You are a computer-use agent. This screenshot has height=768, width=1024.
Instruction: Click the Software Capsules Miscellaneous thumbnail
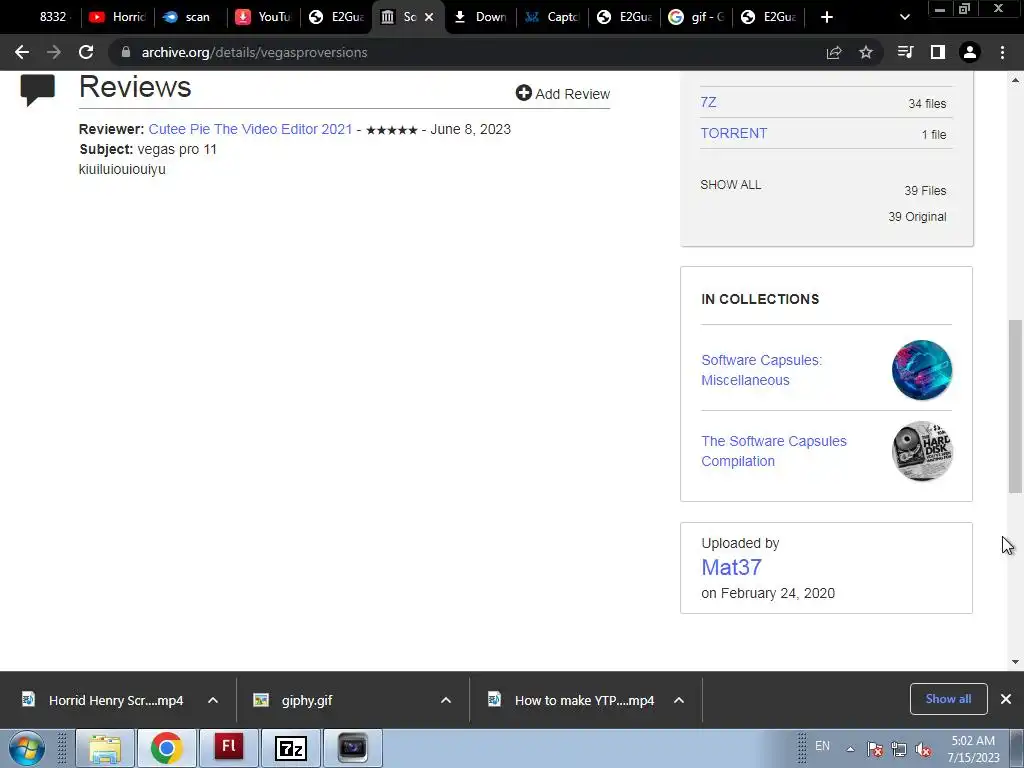pos(921,370)
